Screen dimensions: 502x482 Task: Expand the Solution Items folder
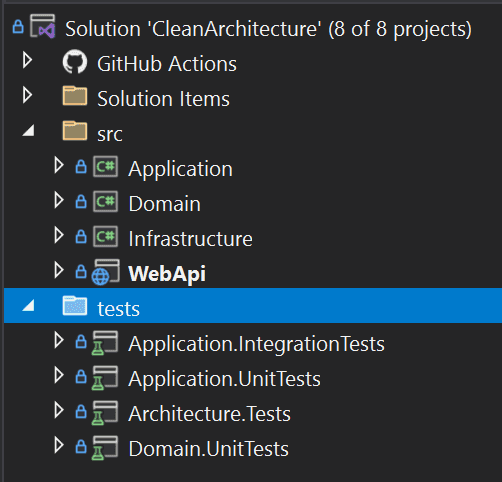point(27,96)
